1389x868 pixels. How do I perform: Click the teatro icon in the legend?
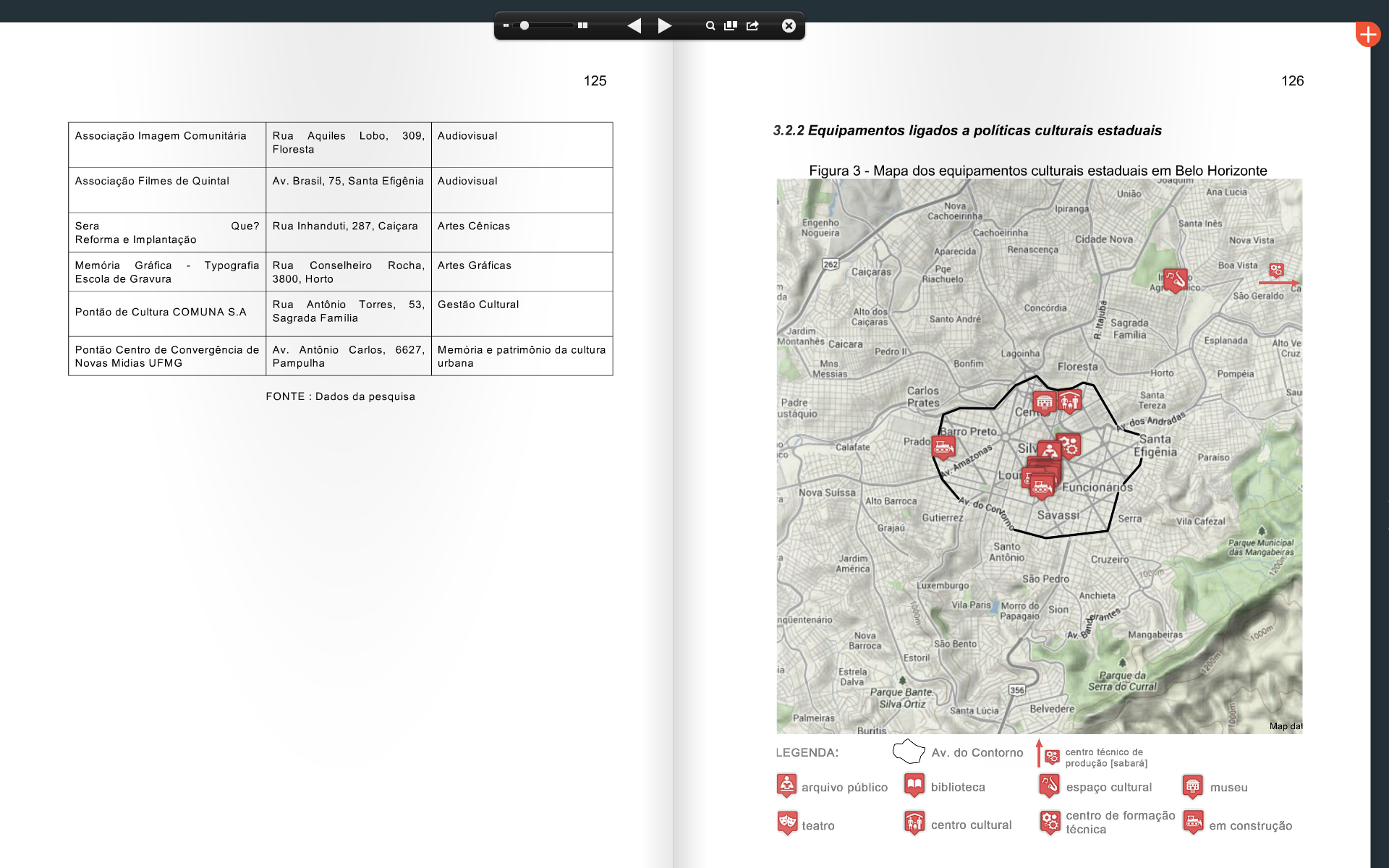[787, 822]
